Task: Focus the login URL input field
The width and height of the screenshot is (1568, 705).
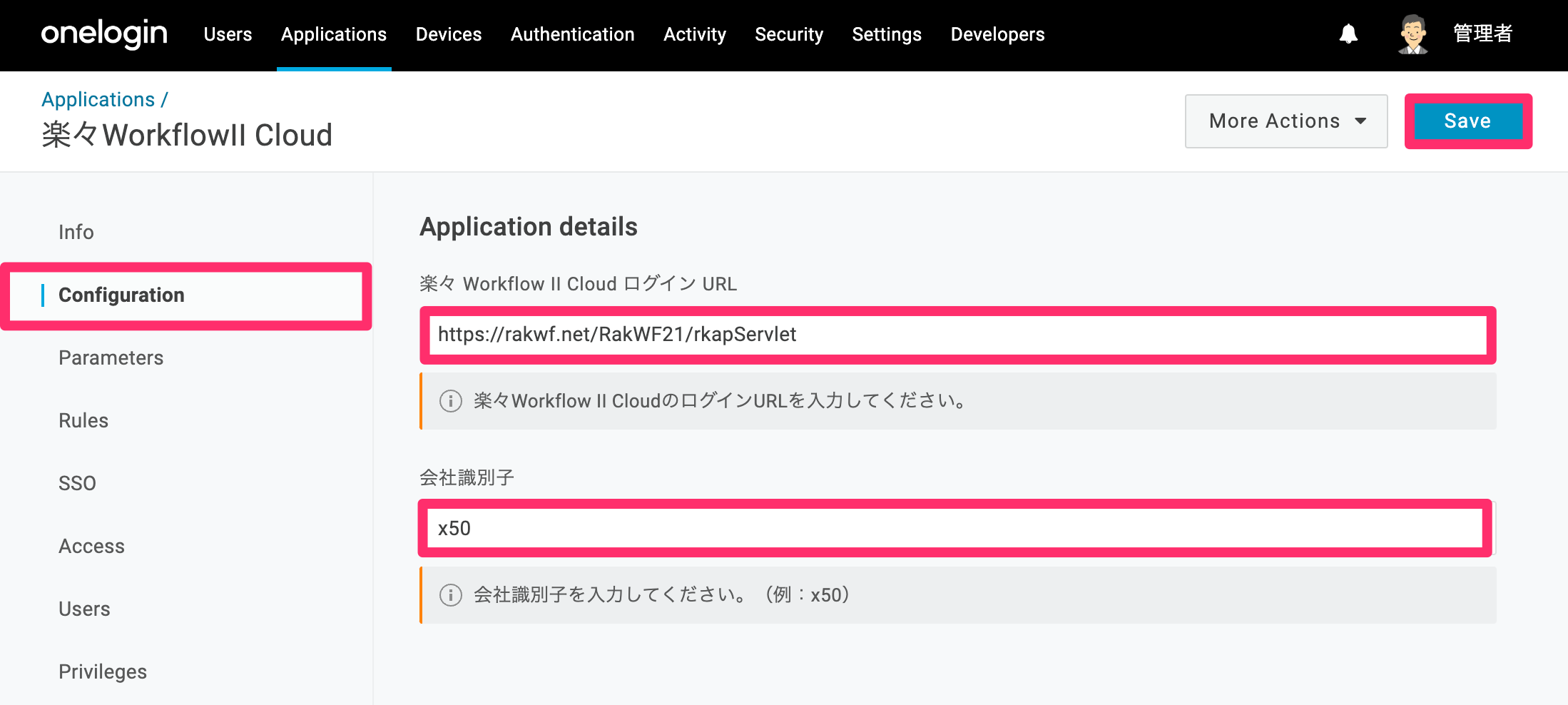Action: pos(957,335)
